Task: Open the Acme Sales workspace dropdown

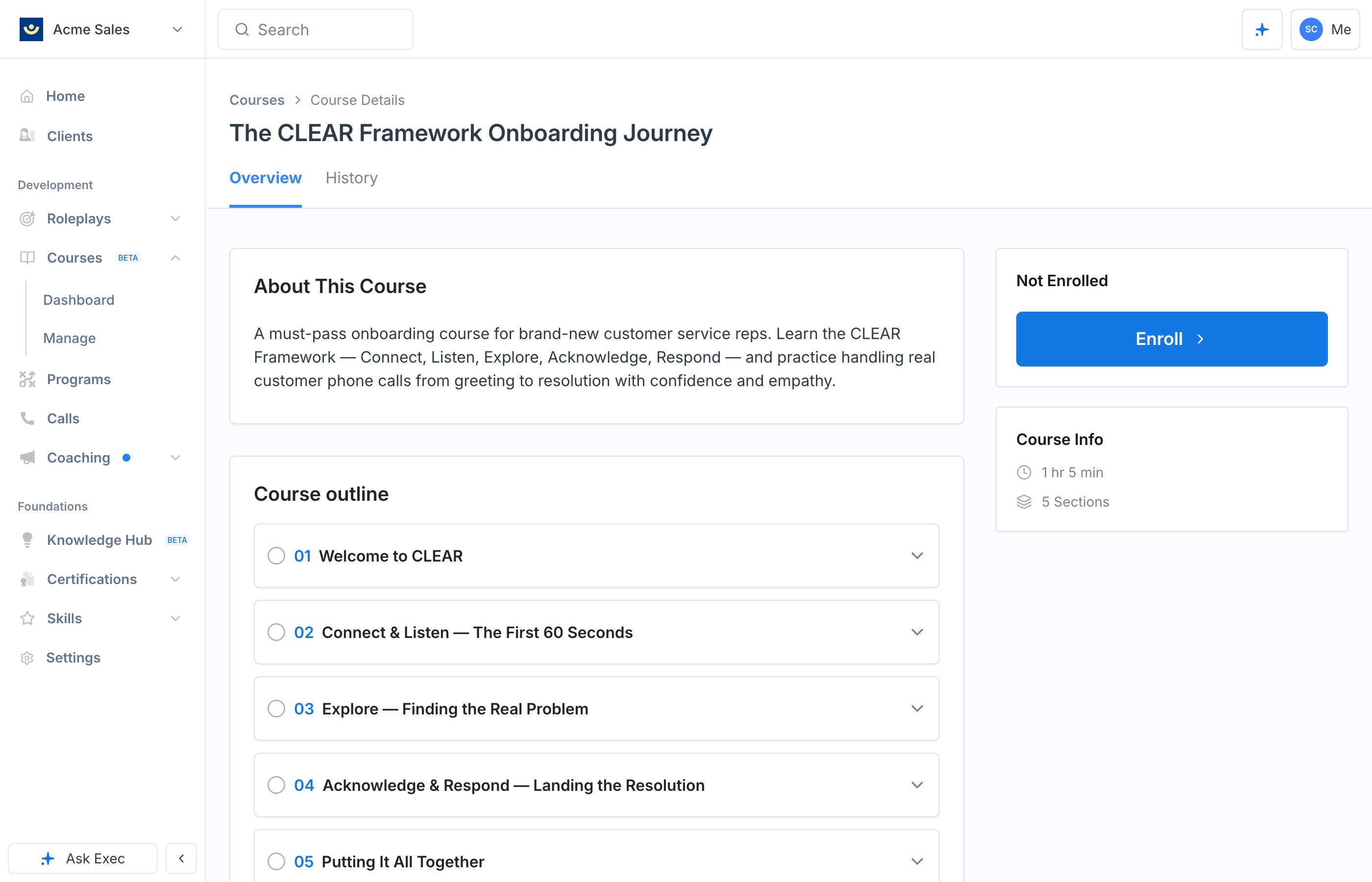Action: [x=177, y=29]
